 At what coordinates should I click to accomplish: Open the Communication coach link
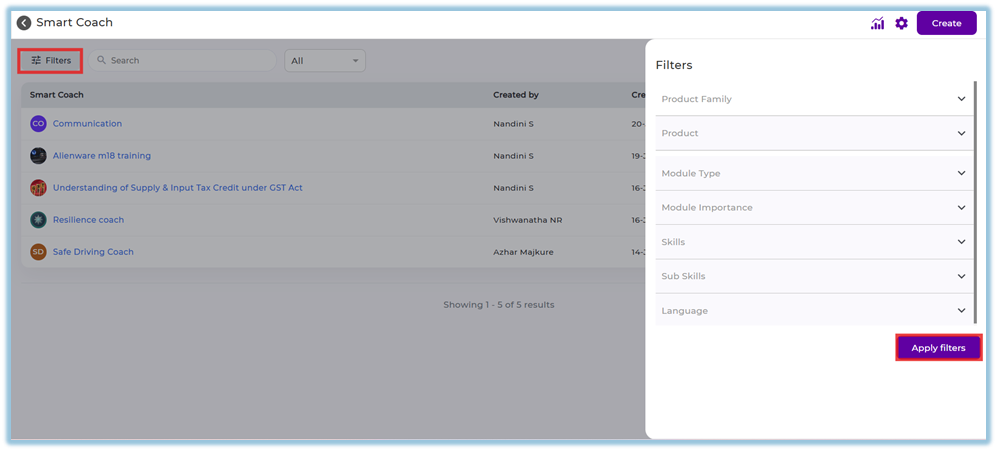pyautogui.click(x=87, y=124)
